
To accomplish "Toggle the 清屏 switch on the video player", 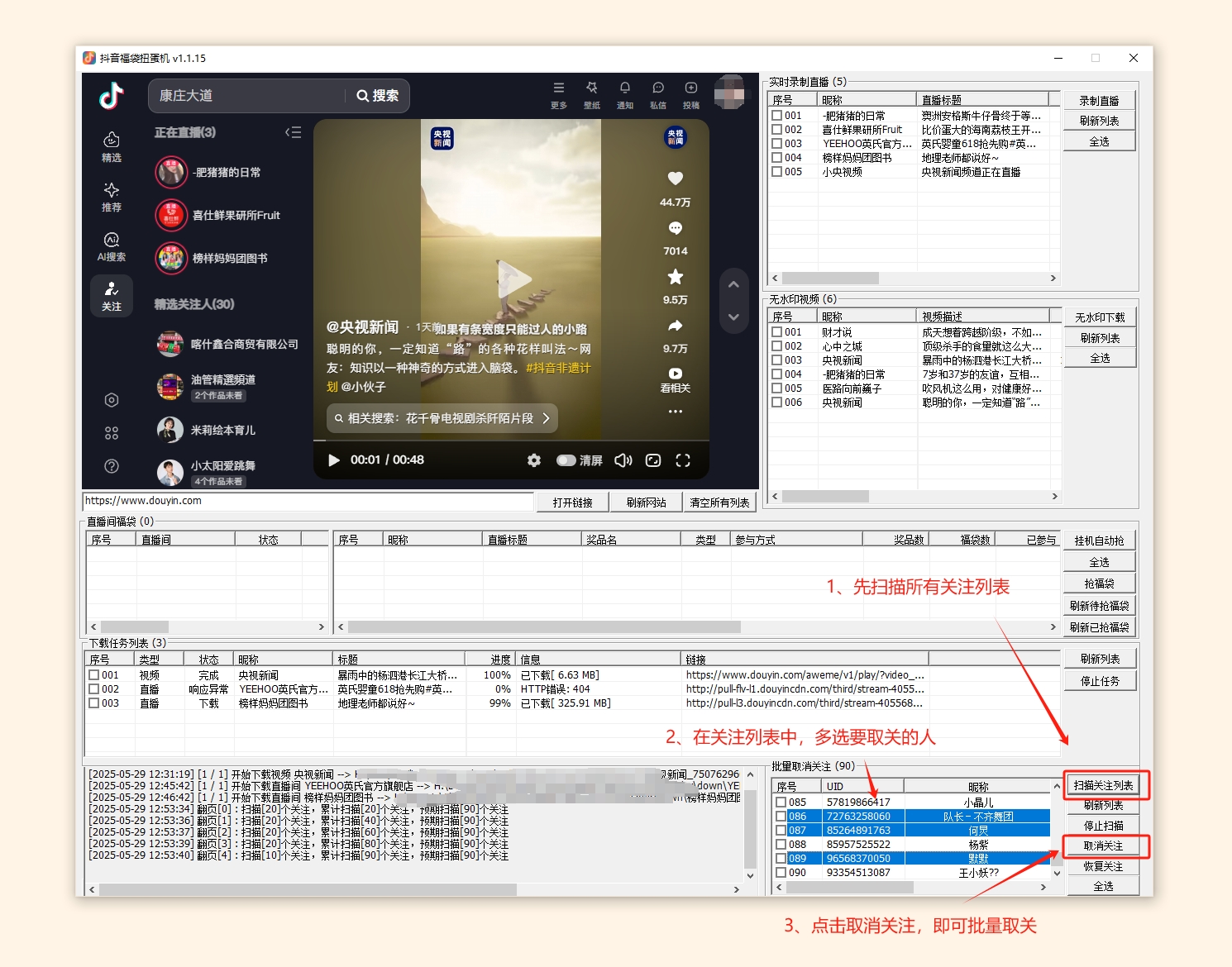I will [x=566, y=460].
